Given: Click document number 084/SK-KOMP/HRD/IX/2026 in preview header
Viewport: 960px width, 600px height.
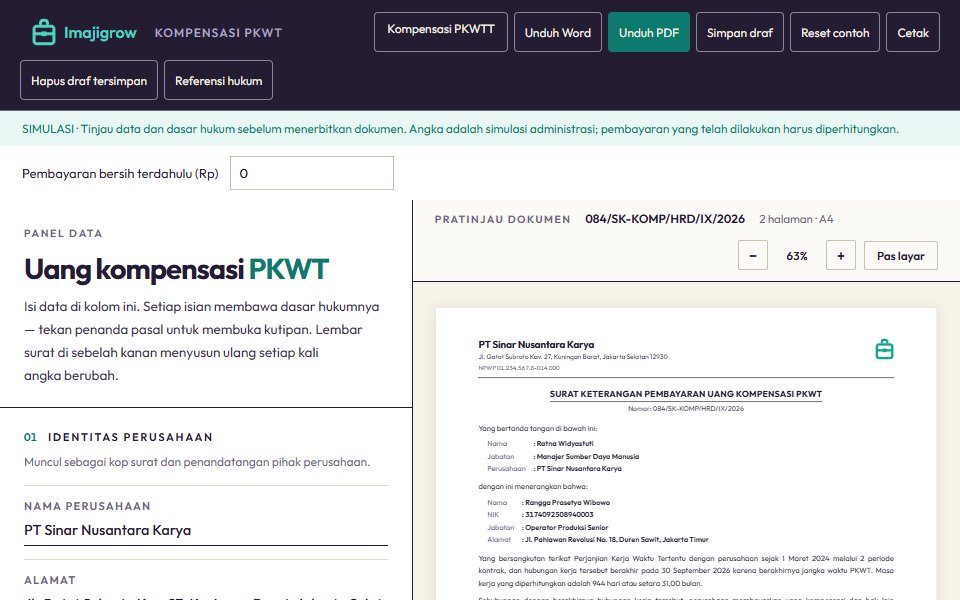Looking at the screenshot, I should tap(665, 219).
